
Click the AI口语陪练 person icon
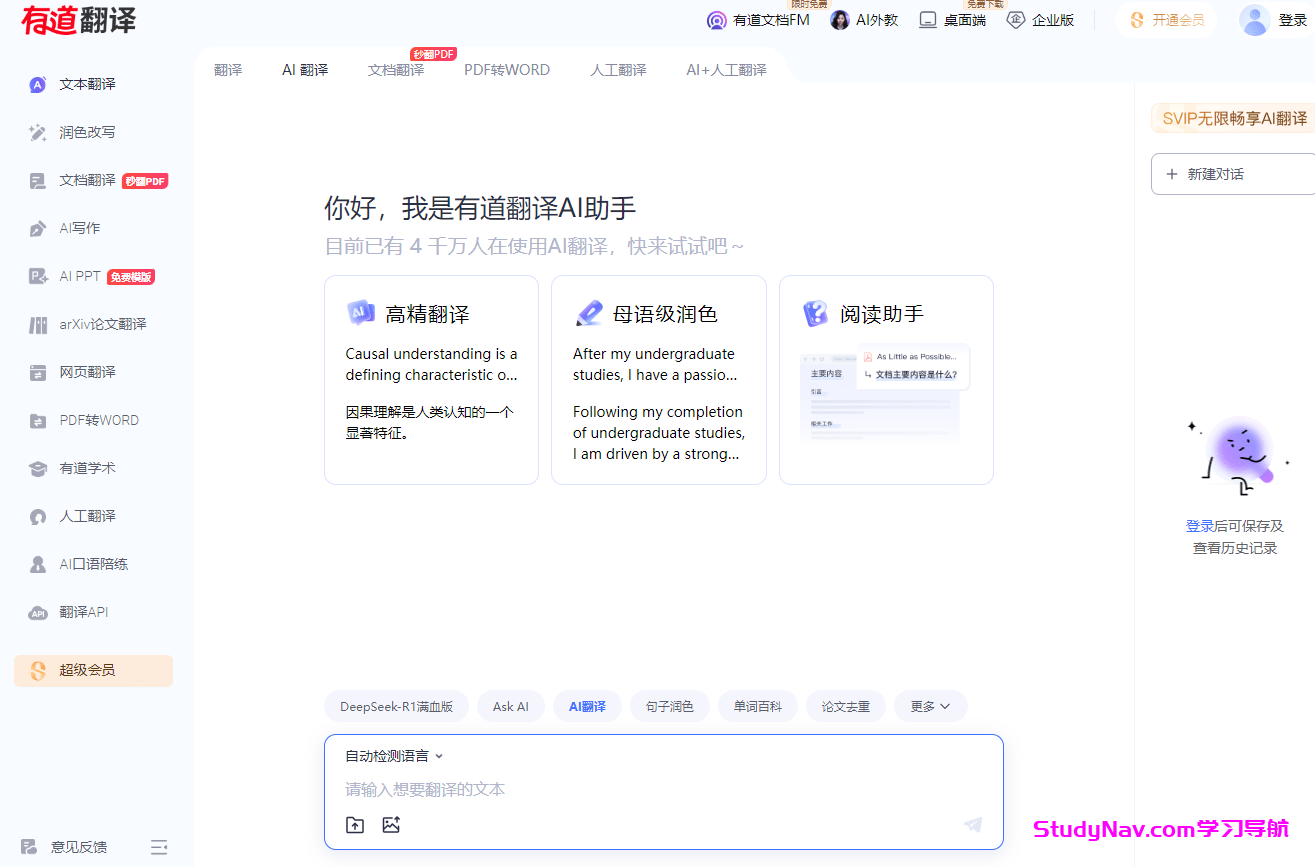coord(38,565)
